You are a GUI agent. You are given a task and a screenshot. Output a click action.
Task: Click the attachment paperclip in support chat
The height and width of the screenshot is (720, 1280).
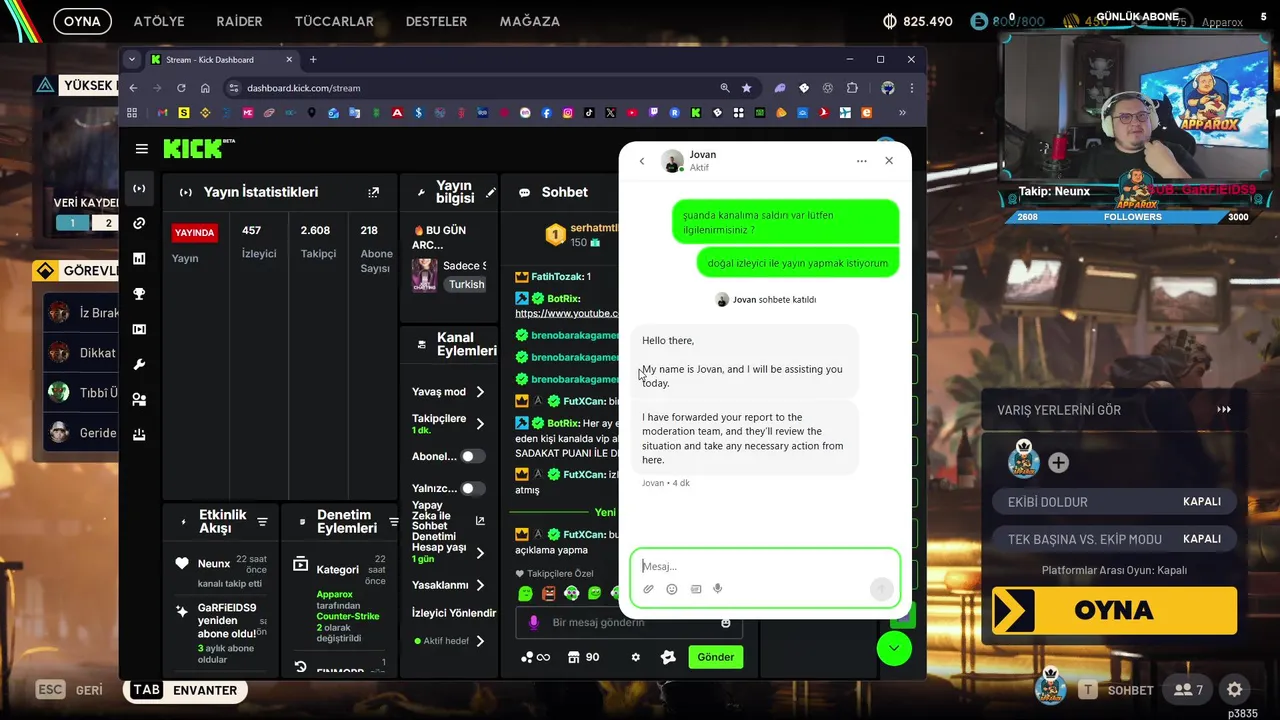(648, 589)
